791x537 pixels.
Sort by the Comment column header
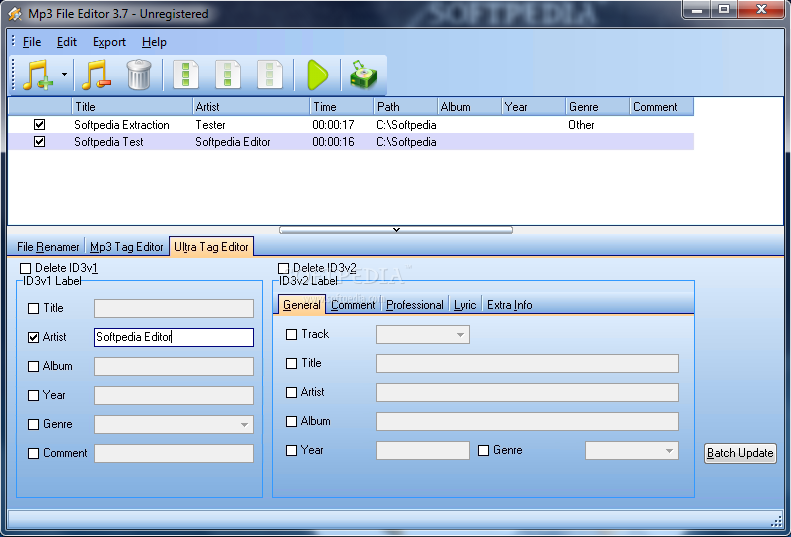(x=661, y=106)
